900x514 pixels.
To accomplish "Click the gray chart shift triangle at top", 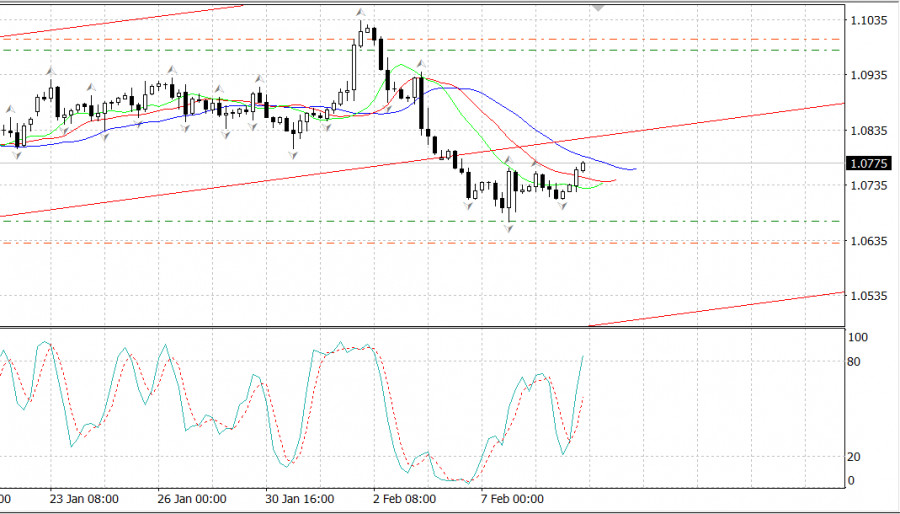I will [x=599, y=6].
